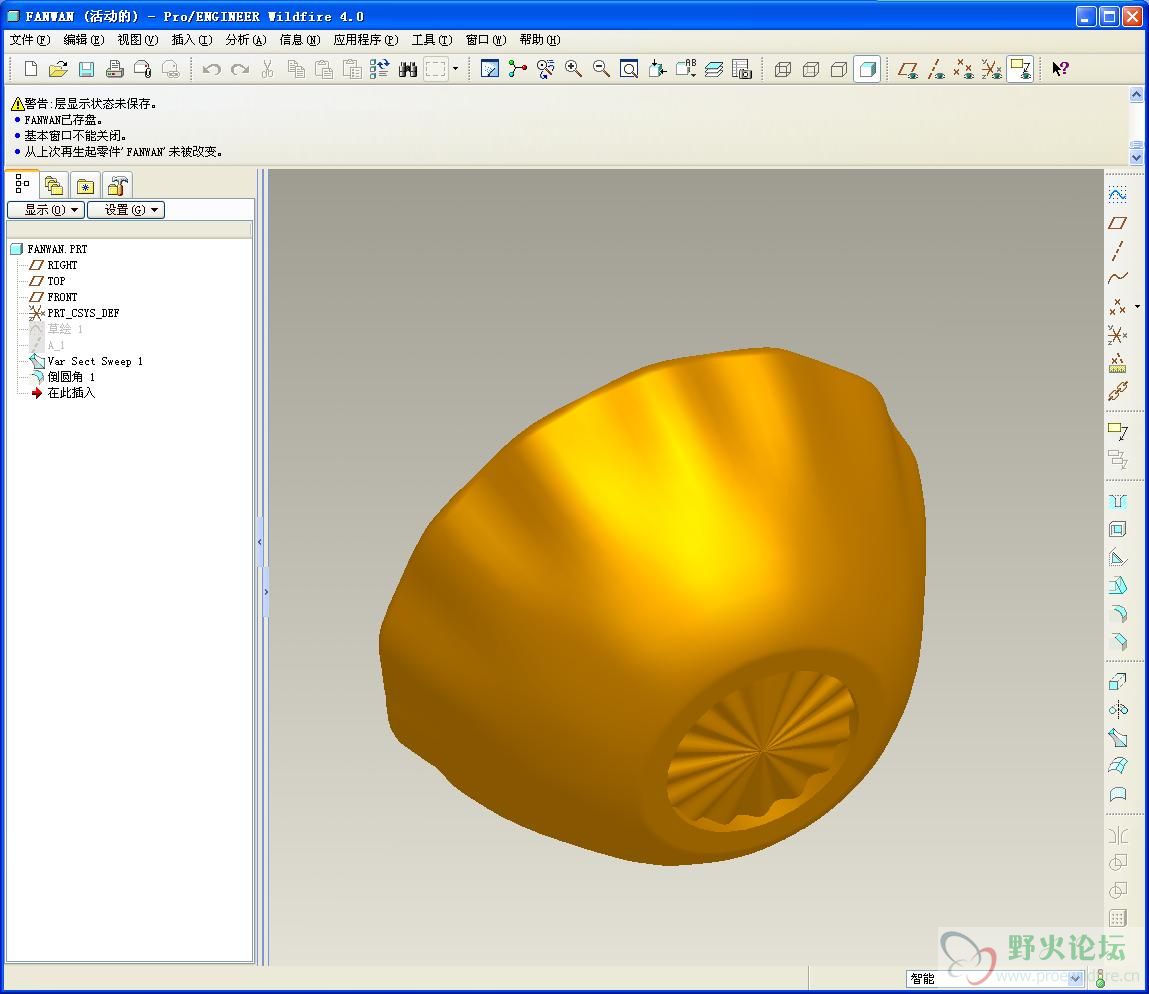
Task: Switch to the Folder Browser navigator tab
Action: 53,185
